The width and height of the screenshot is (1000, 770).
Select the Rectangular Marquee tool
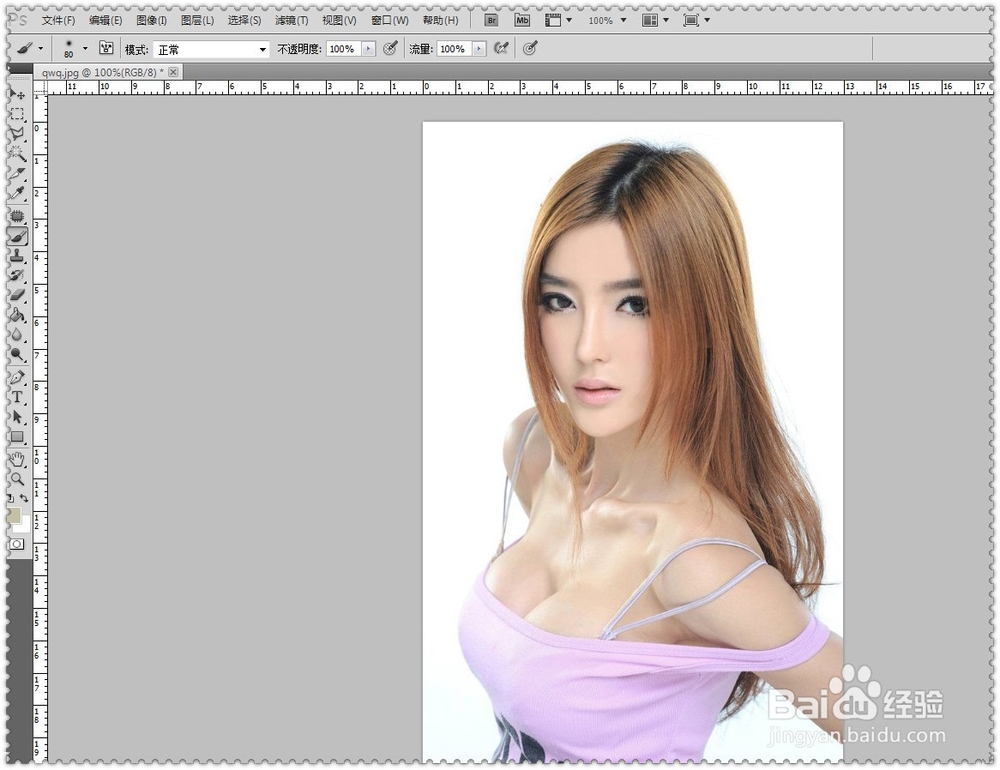coord(17,114)
